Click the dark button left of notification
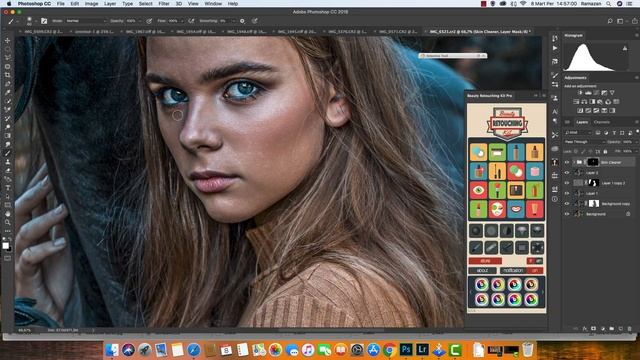 tap(482, 270)
